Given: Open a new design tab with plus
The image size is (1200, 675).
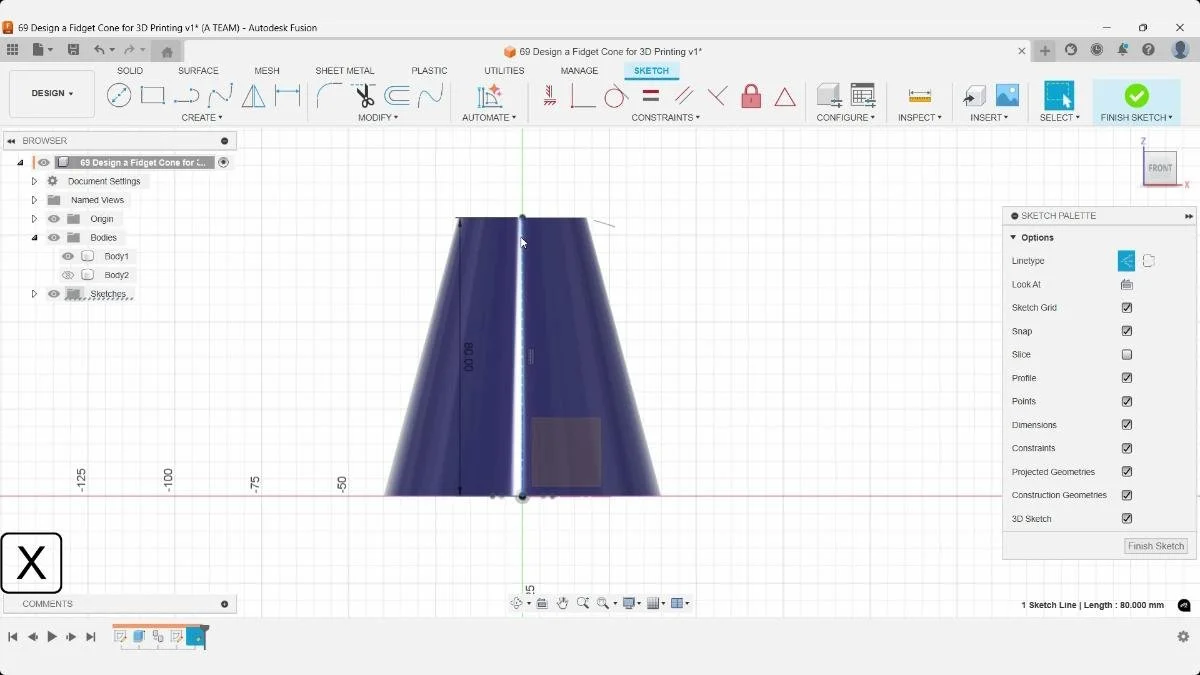Looking at the screenshot, I should [1045, 50].
